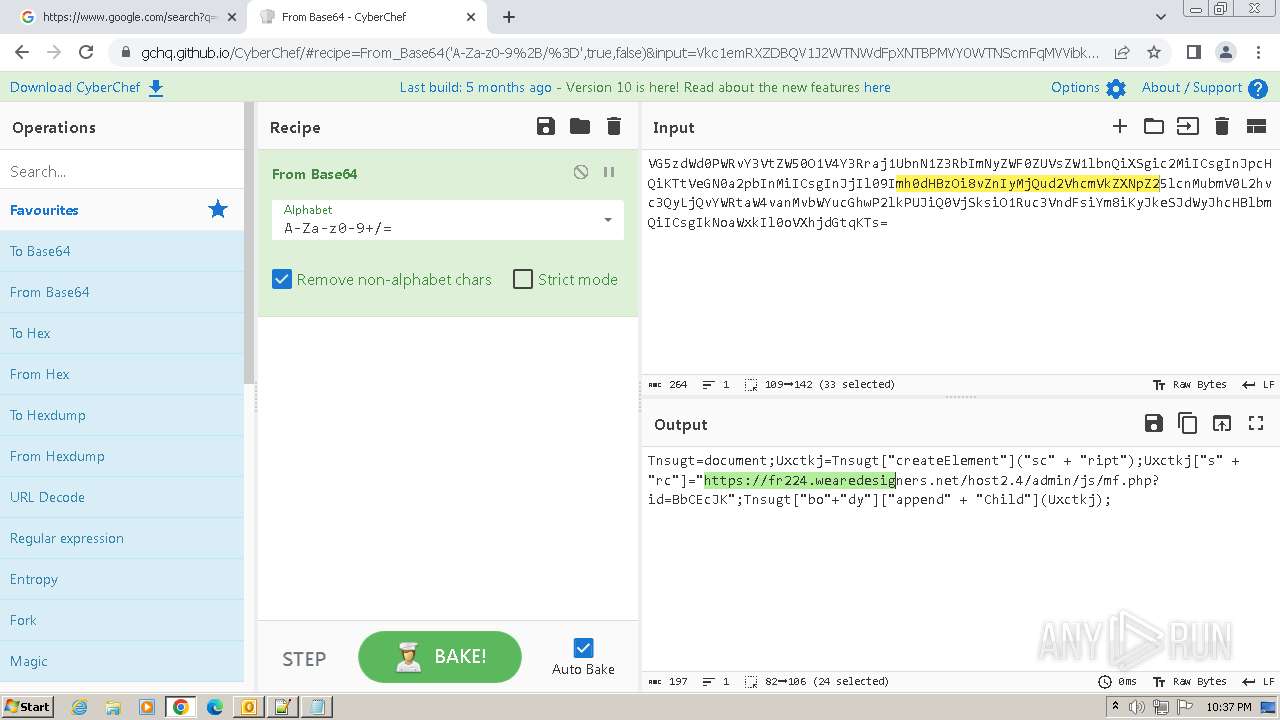The height and width of the screenshot is (720, 1280).
Task: Select the To Hex operation
Action: [122, 333]
